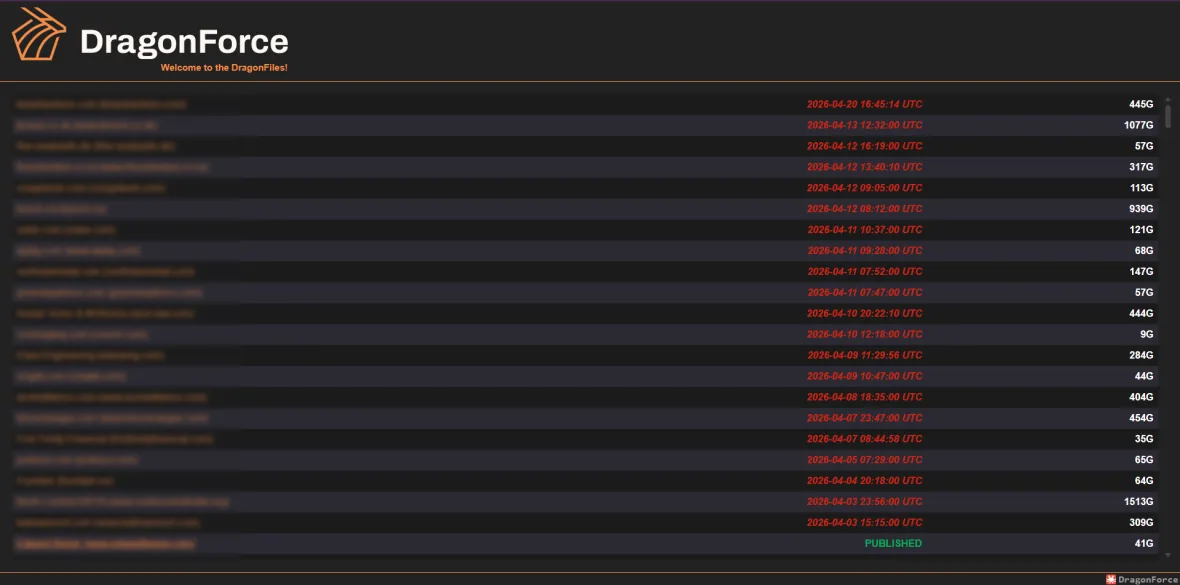Click the 9G size value
The image size is (1180, 585).
[x=1147, y=334]
